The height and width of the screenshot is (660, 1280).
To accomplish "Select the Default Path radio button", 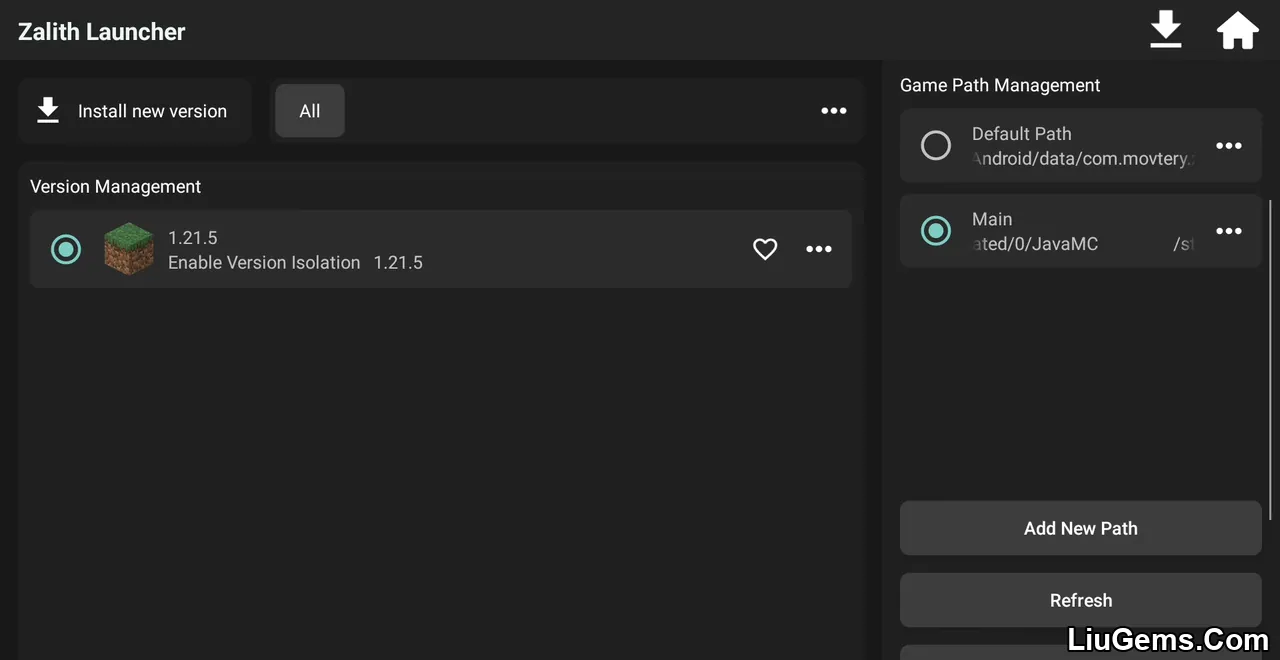I will tap(936, 146).
